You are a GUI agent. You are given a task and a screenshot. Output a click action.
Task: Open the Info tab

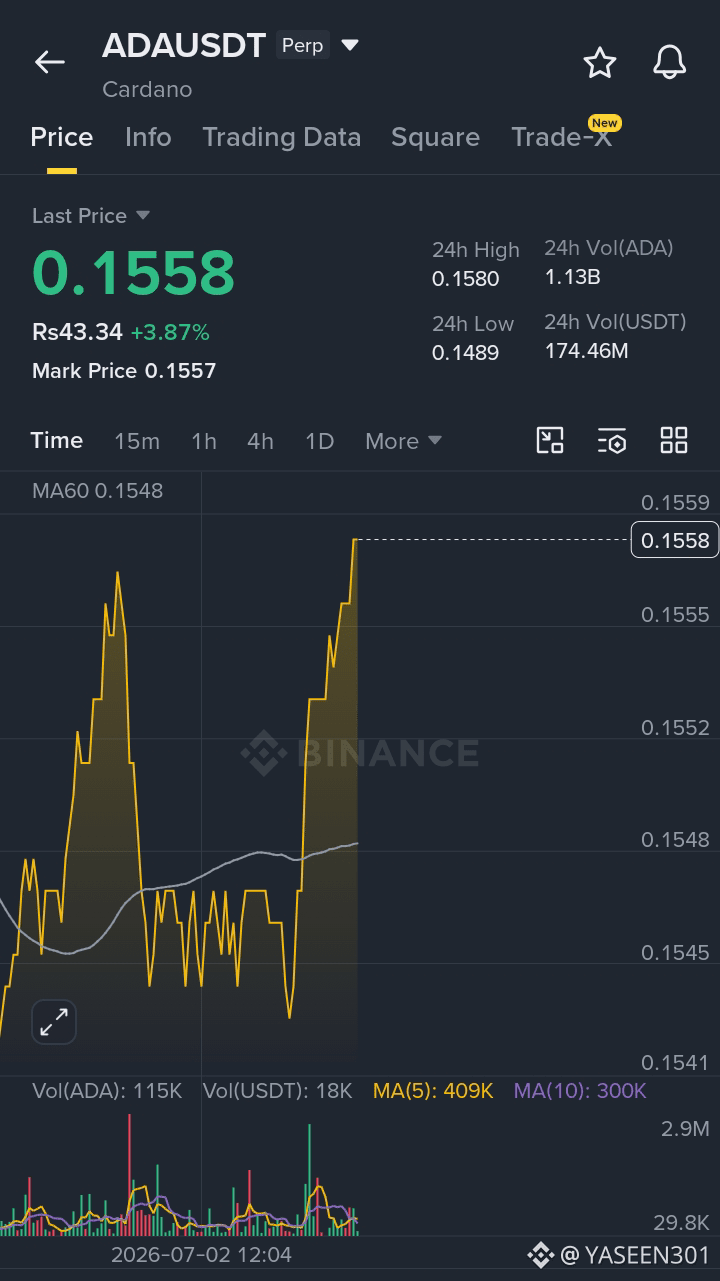tap(148, 137)
